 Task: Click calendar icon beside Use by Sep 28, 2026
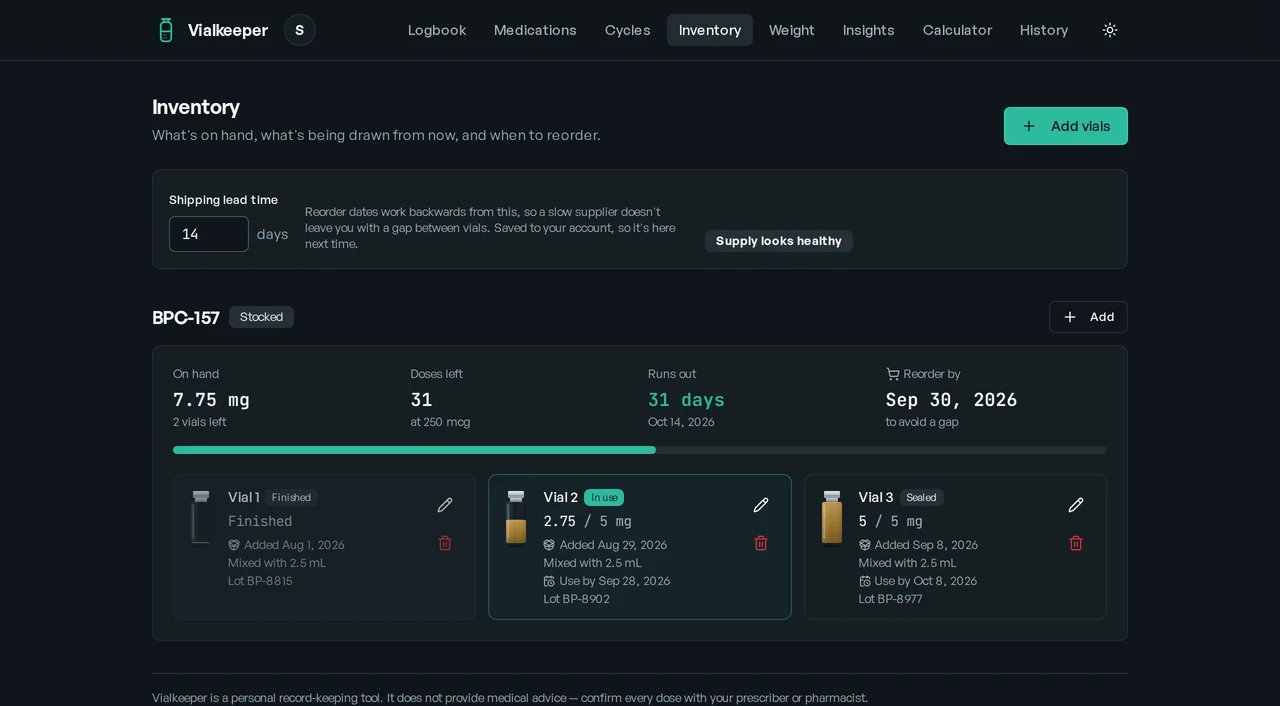pos(549,581)
